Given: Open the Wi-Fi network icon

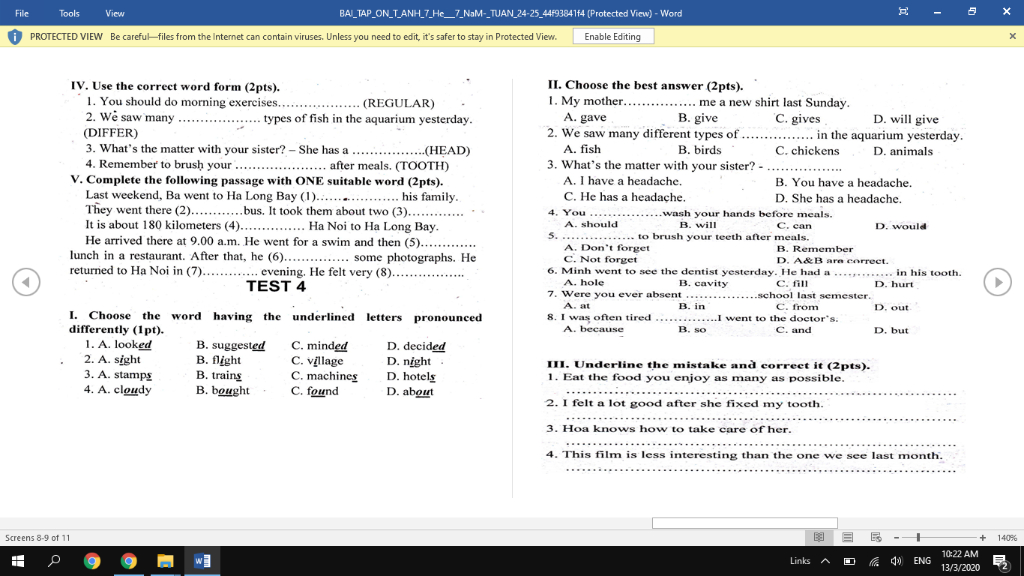Looking at the screenshot, I should 874,561.
